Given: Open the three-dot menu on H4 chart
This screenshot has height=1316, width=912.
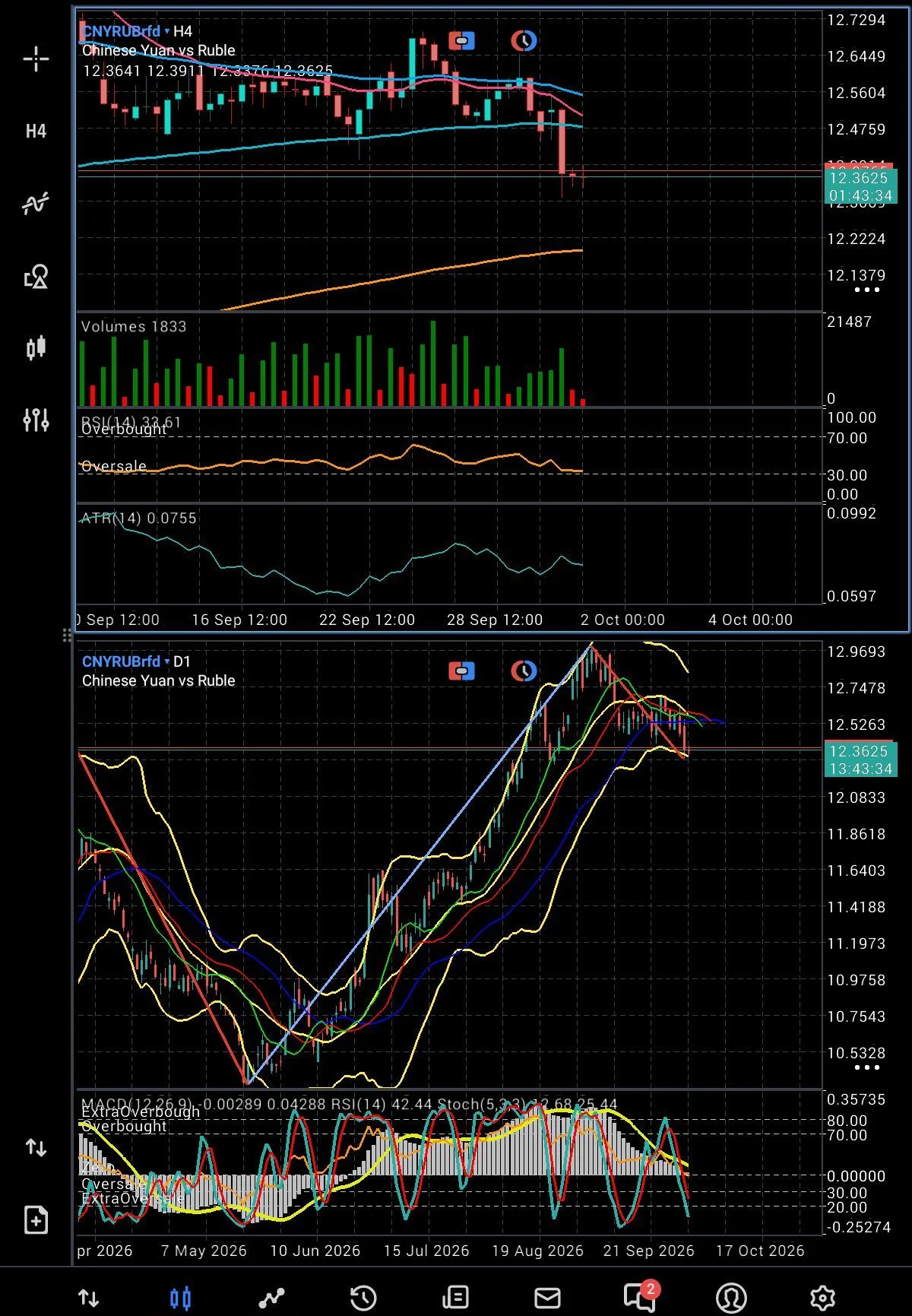Looking at the screenshot, I should 867,290.
